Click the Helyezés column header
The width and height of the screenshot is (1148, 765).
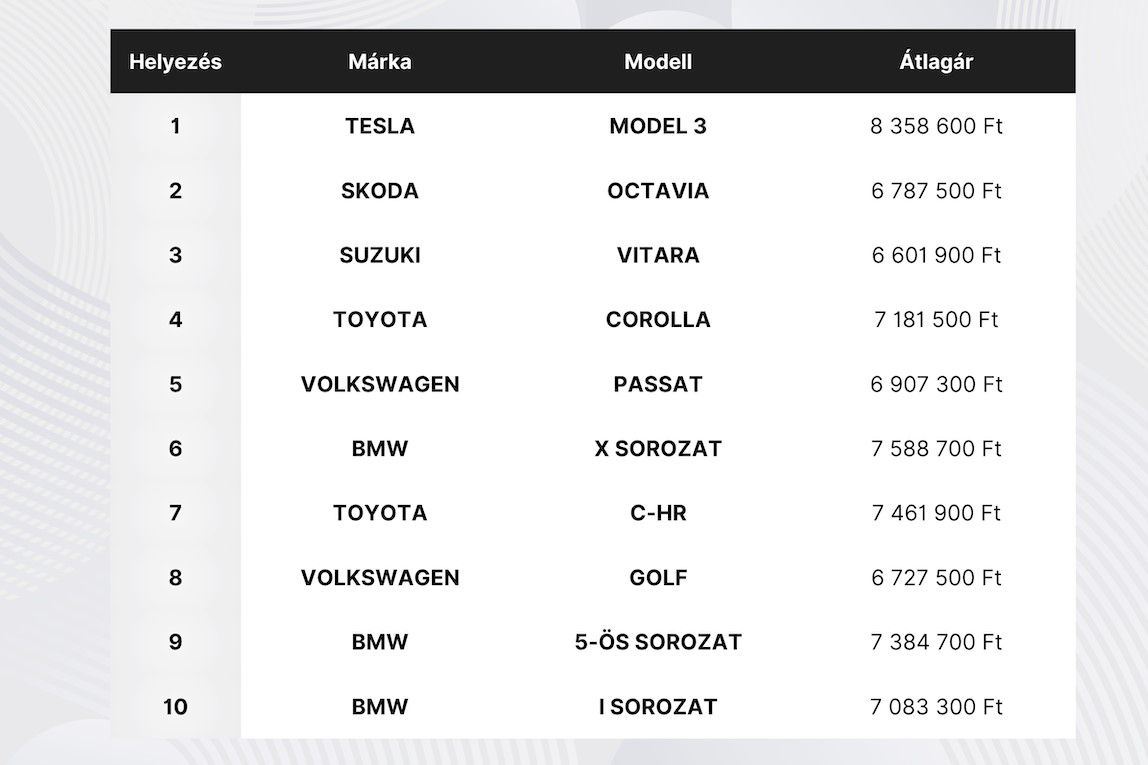pyautogui.click(x=175, y=62)
